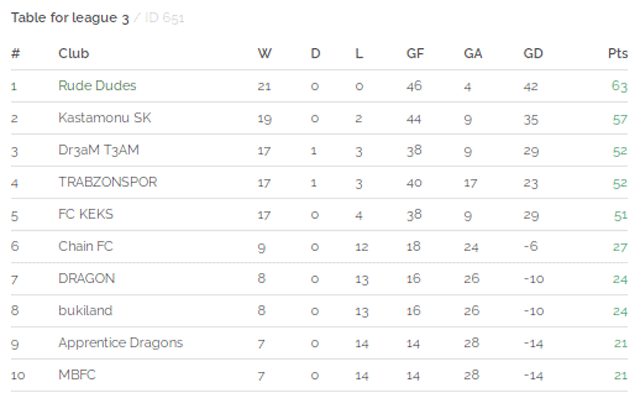Open MBFC club page
Image resolution: width=640 pixels, height=393 pixels.
pyautogui.click(x=77, y=375)
